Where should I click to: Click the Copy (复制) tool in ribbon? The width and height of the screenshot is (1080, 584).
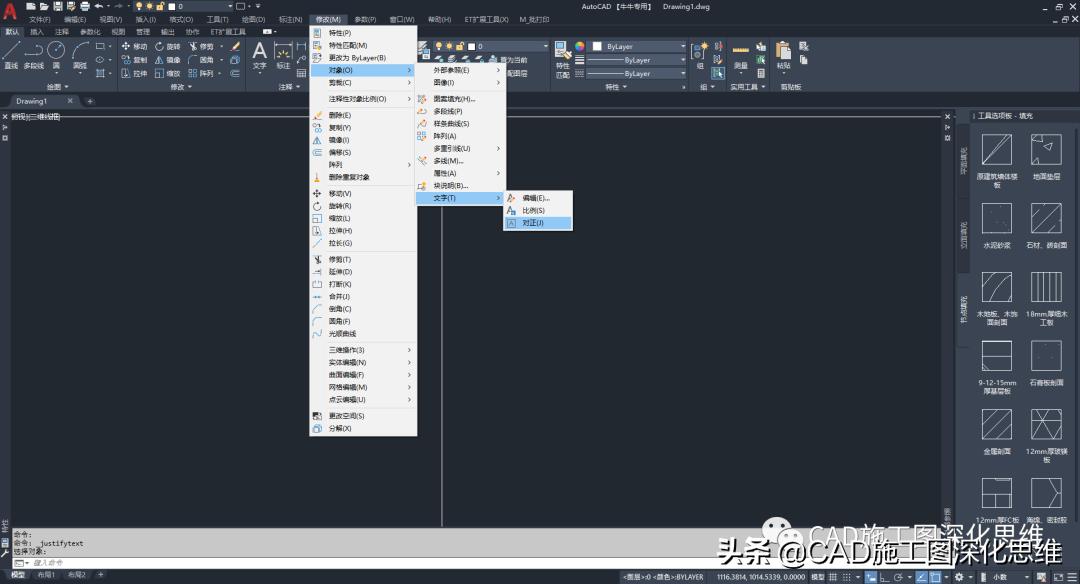(134, 60)
